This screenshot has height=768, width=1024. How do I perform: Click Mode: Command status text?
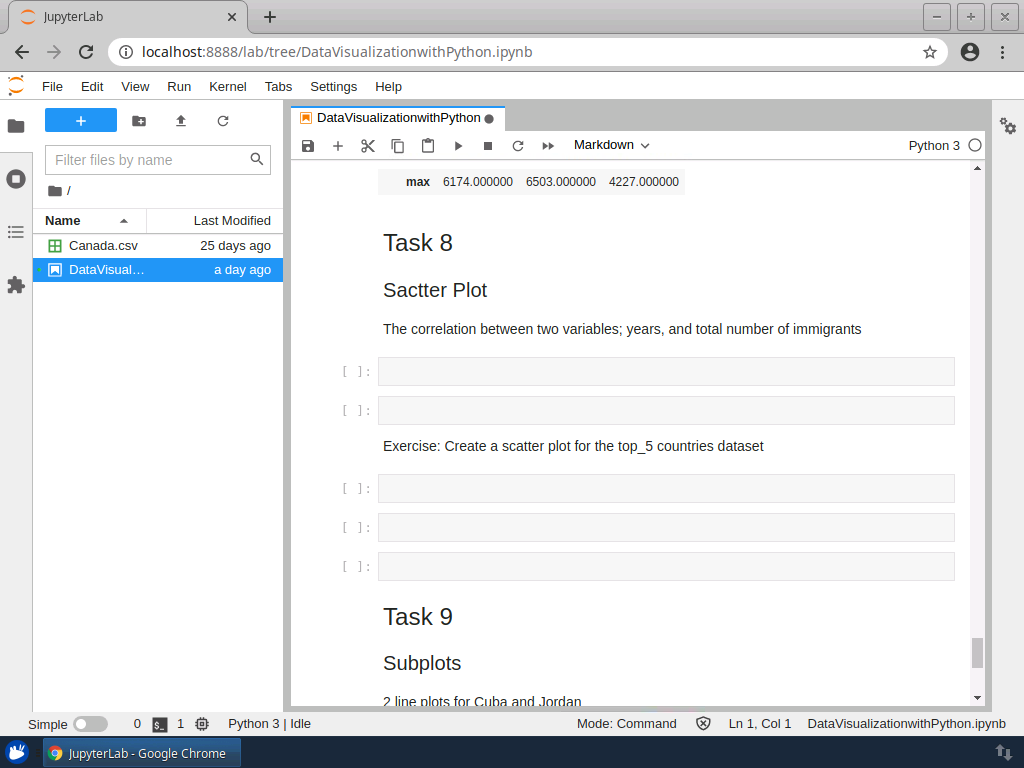click(x=626, y=724)
